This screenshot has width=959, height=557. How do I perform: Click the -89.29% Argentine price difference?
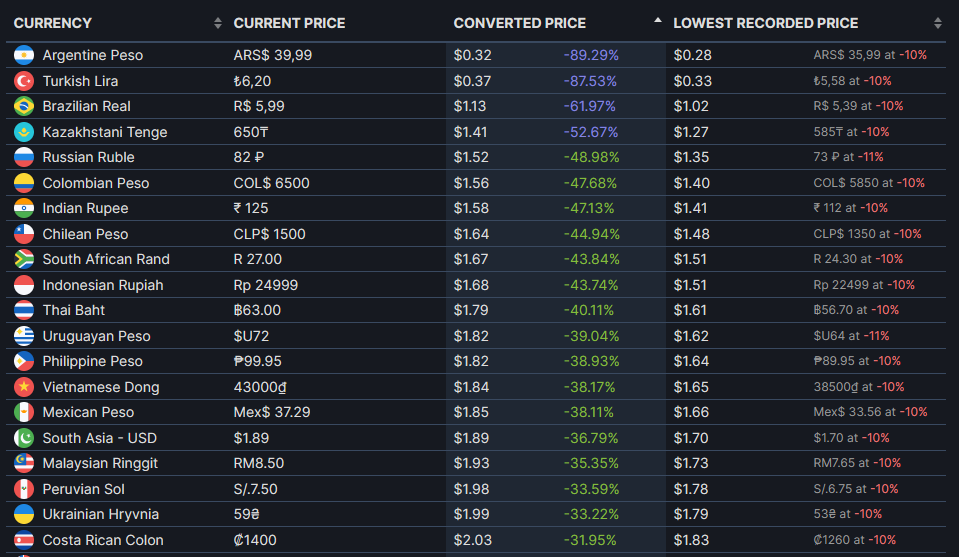click(x=591, y=55)
